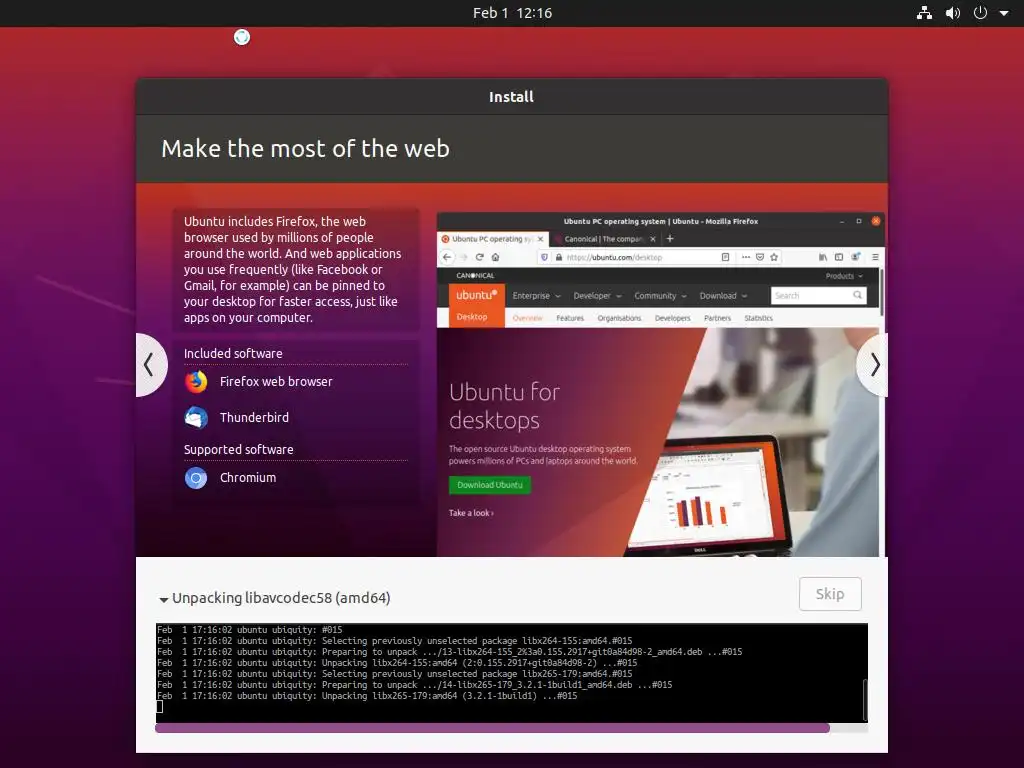Select the Overview sub-navigation item
This screenshot has width=1024, height=768.
[528, 318]
